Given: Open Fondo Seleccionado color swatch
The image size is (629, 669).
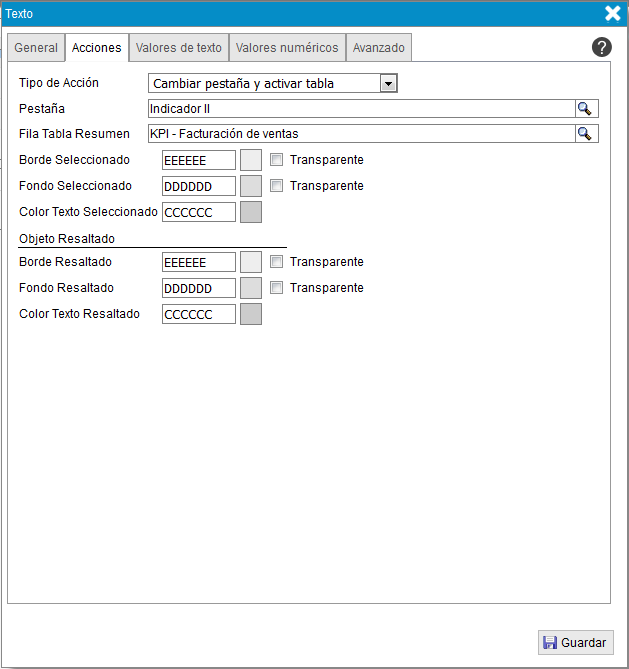Looking at the screenshot, I should click(251, 186).
